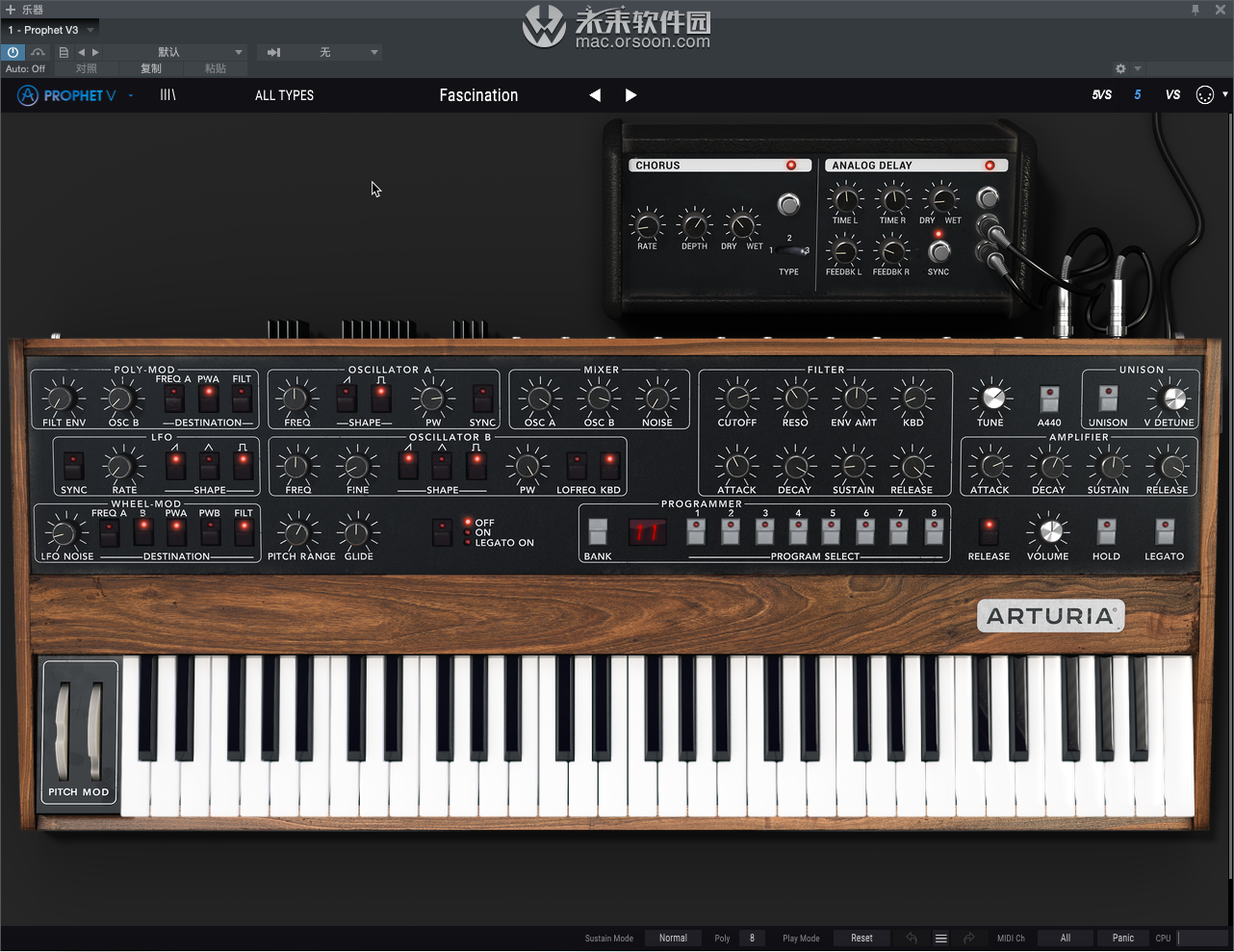Toggle Poly-Mod FILT destination button
1234x952 pixels.
coord(243,399)
